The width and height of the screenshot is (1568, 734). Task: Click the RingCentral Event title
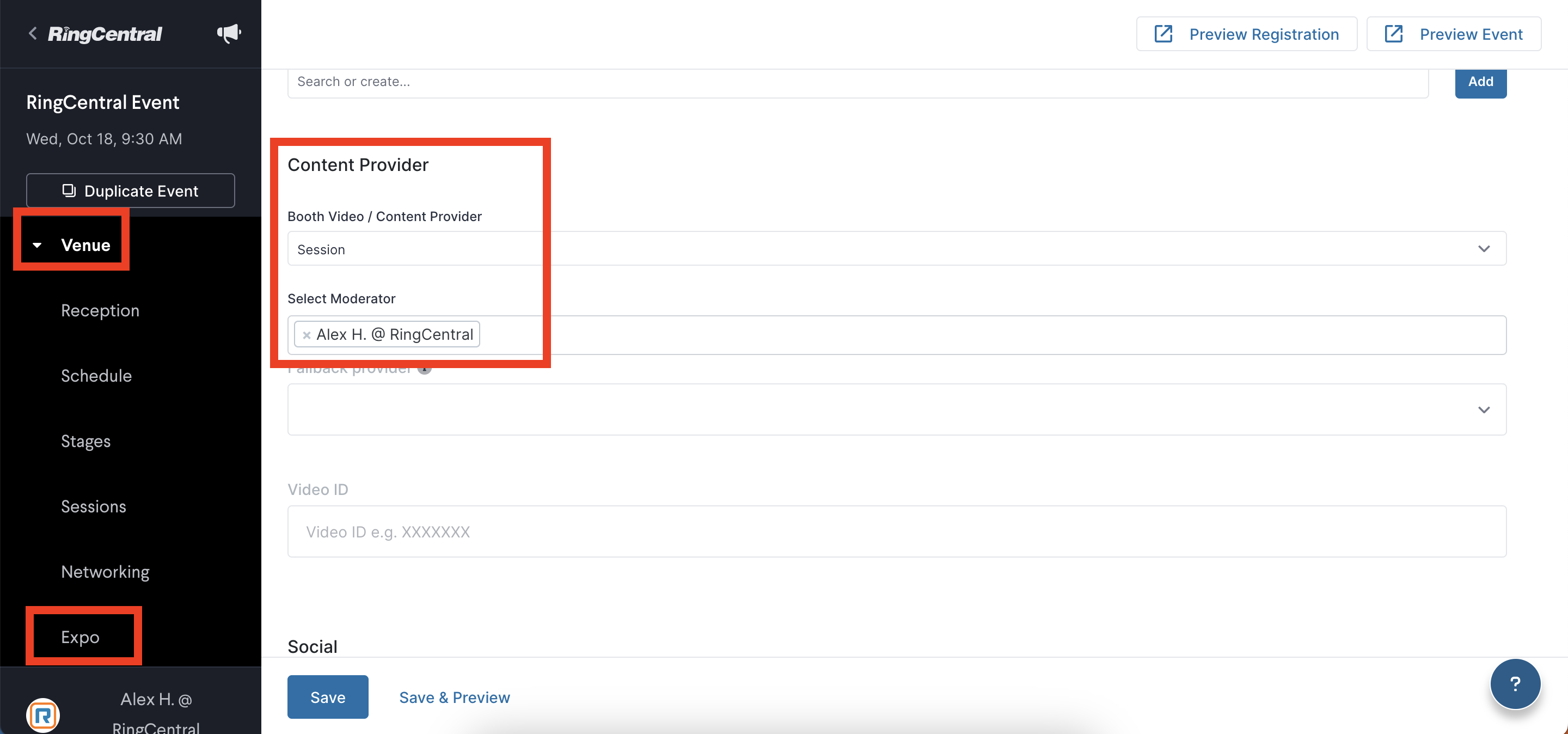pos(102,102)
